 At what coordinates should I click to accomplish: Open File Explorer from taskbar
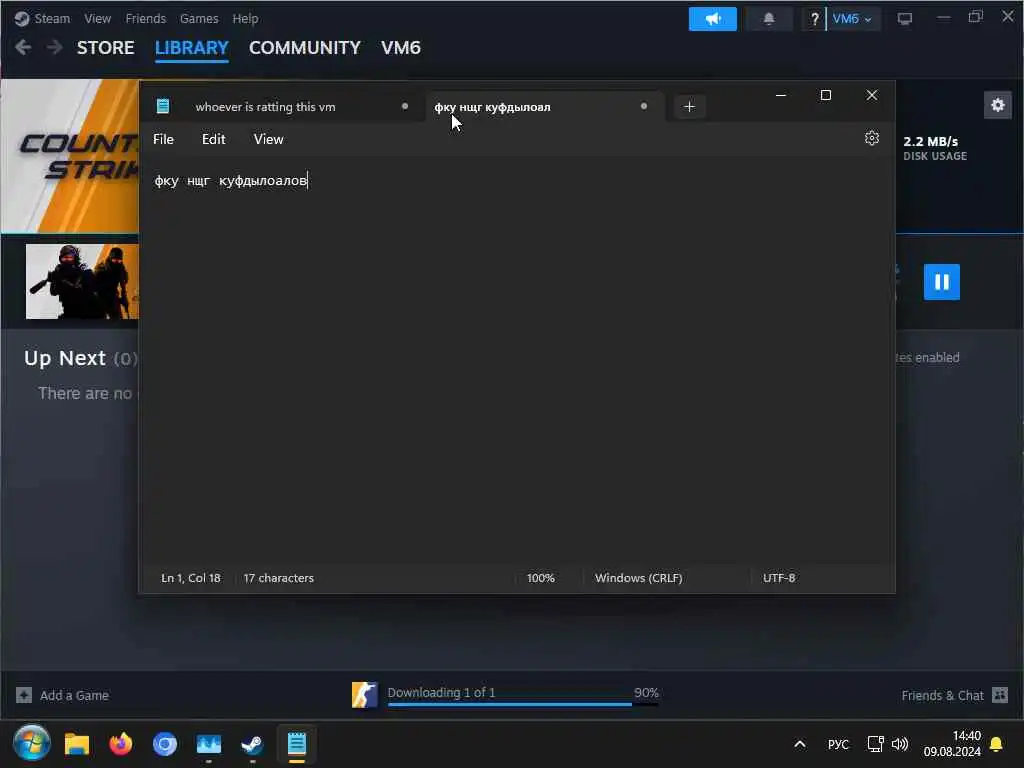[x=76, y=744]
